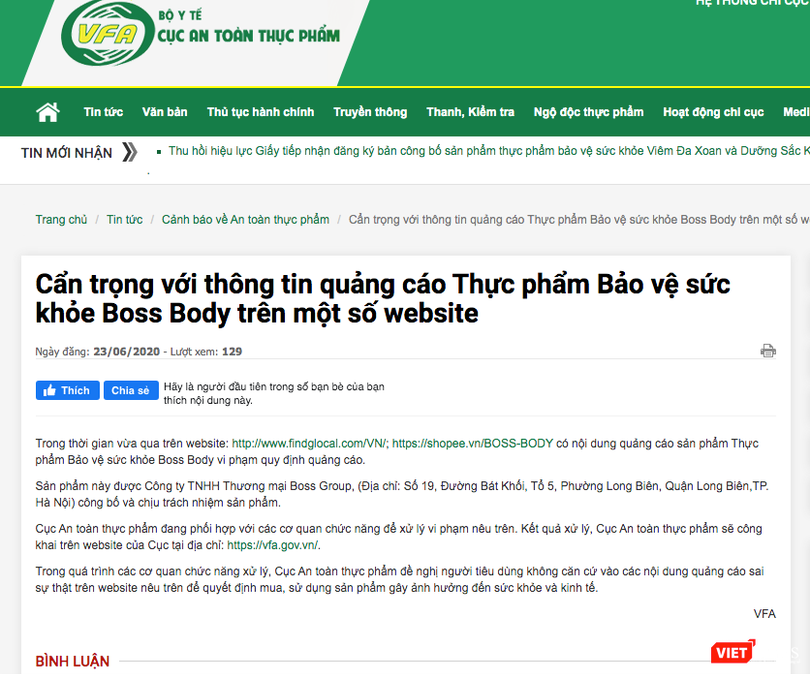Open the findglocal.com/VN link in article
Image resolution: width=810 pixels, height=674 pixels.
click(x=310, y=443)
